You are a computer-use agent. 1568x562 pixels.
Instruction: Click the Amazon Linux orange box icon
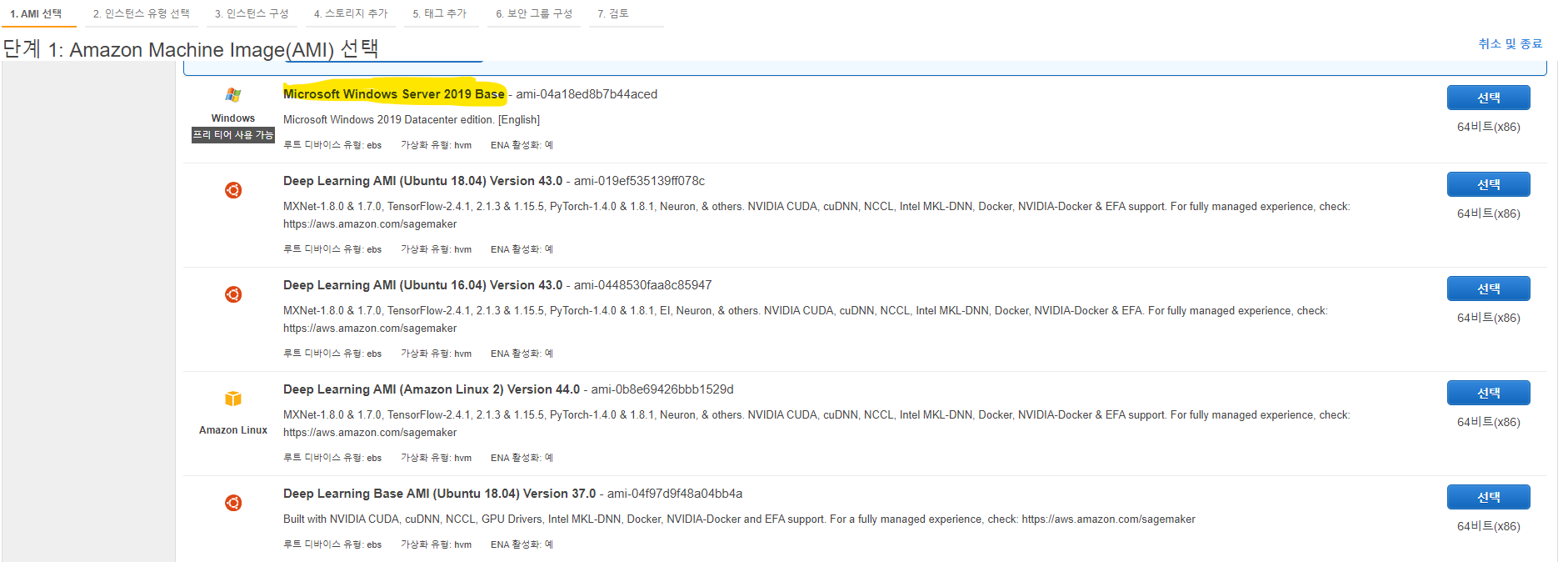233,399
